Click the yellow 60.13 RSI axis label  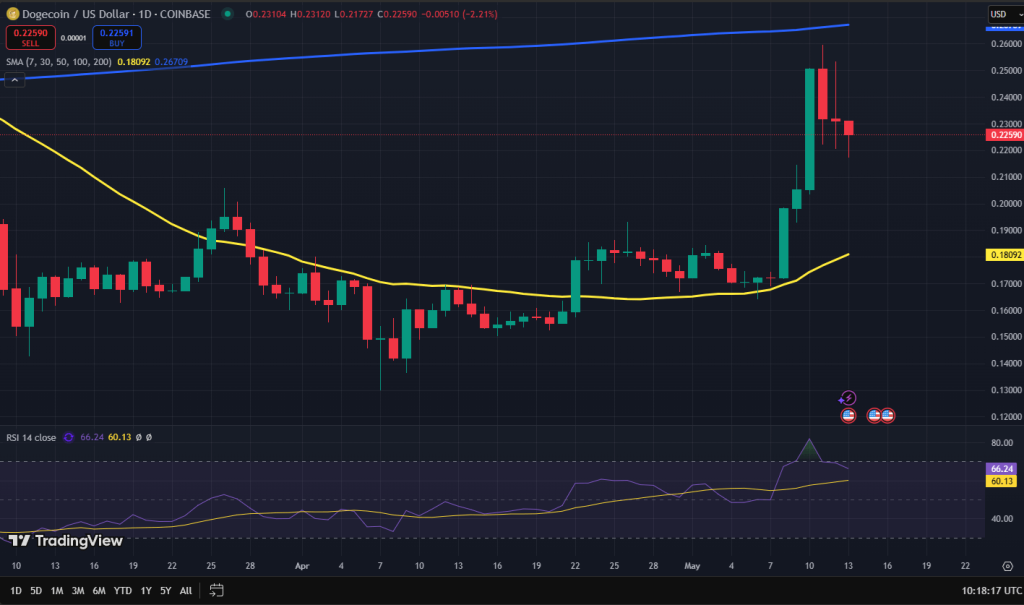1000,481
